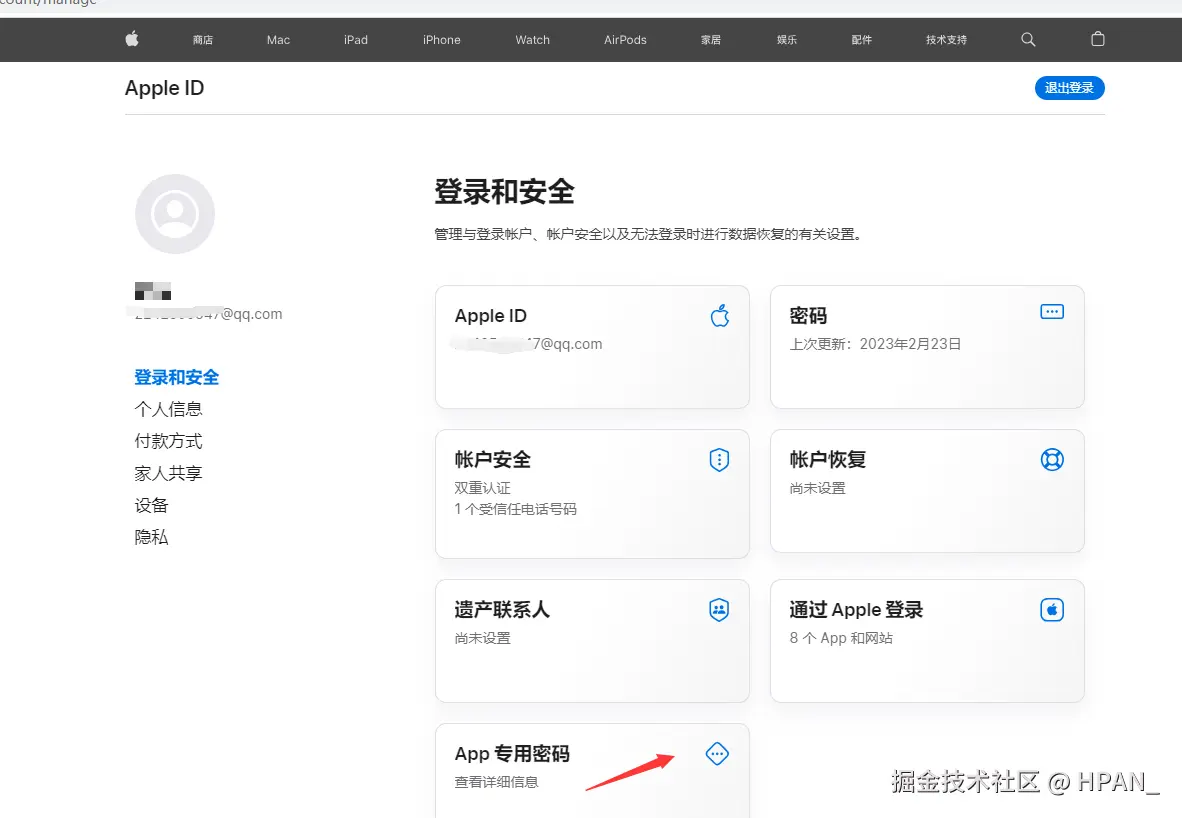Open the 娱乐 menu item

pos(787,40)
